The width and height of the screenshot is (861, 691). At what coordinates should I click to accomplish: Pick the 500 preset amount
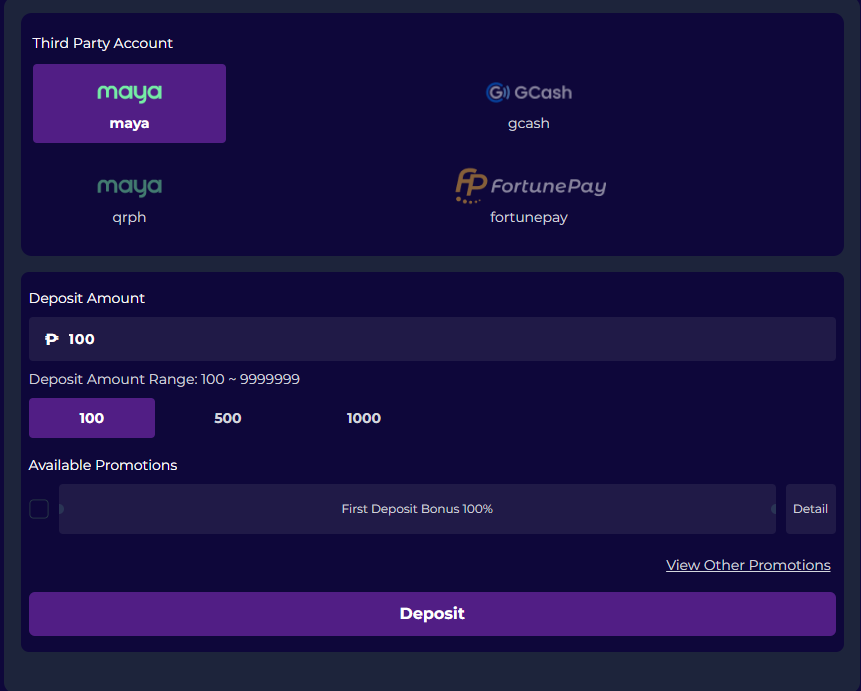[228, 418]
